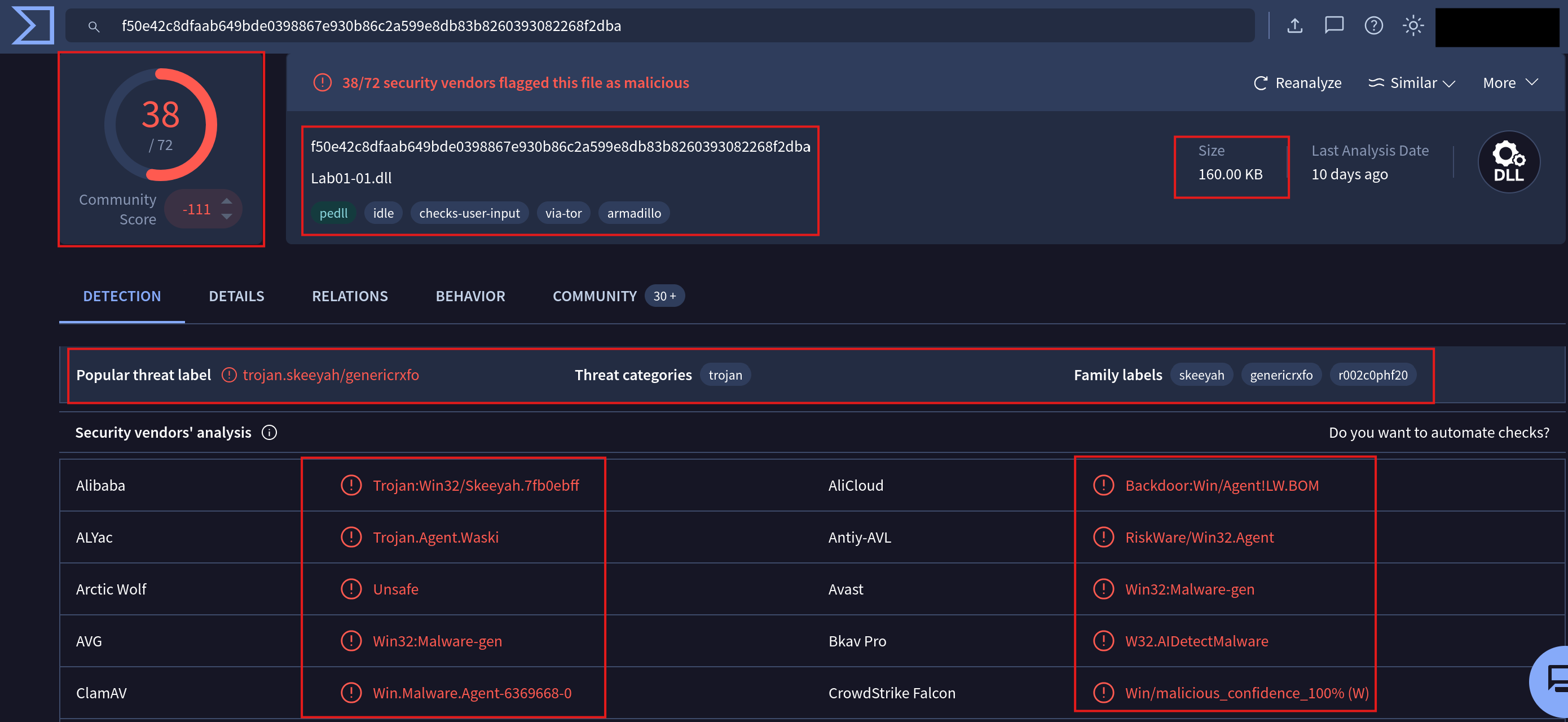Click the alert icon in the AliCloud row
The image size is (1568, 722).
1104,485
